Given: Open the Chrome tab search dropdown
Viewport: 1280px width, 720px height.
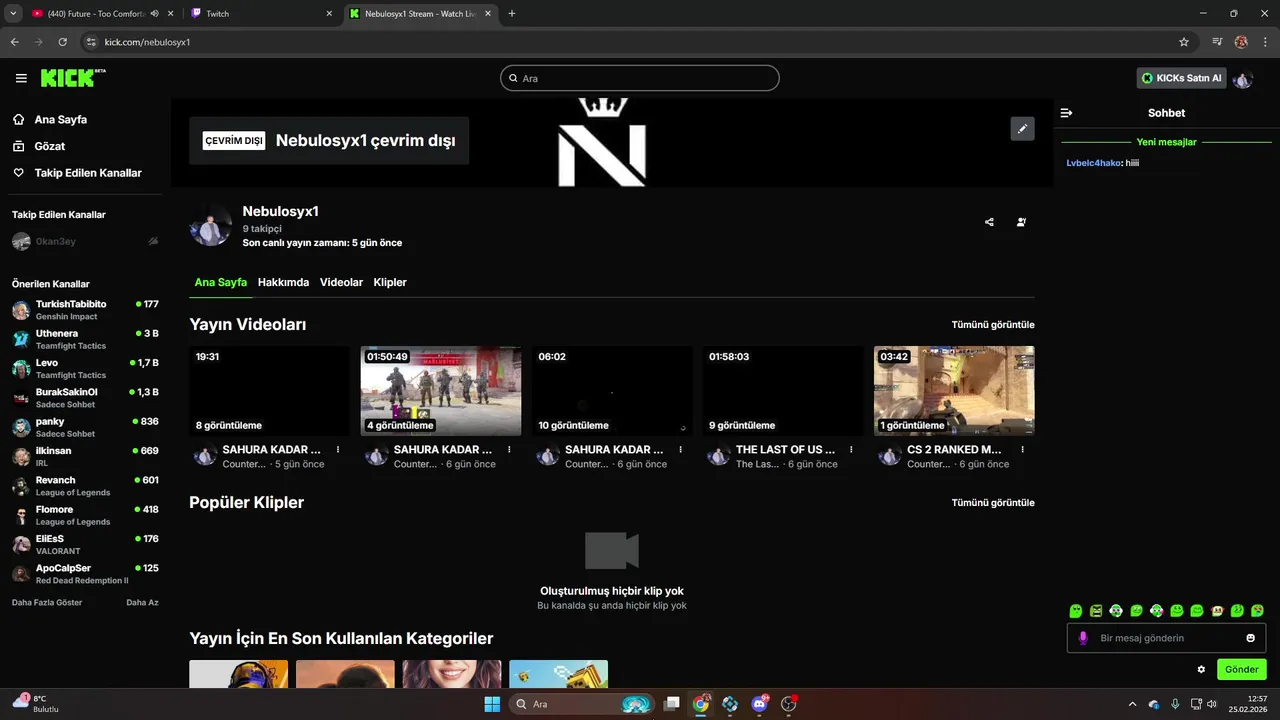Looking at the screenshot, I should (13, 14).
